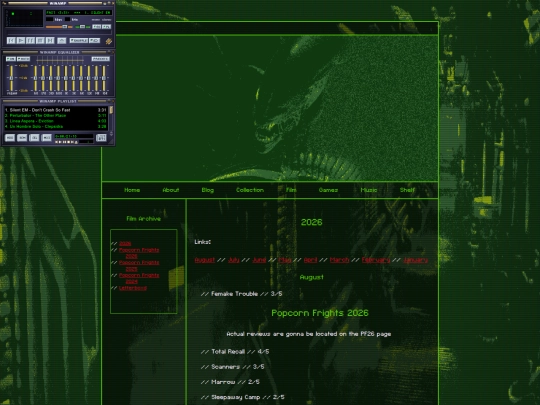540x405 pixels.
Task: Click the Total Recall 4/5 entry
Action: 235,352
